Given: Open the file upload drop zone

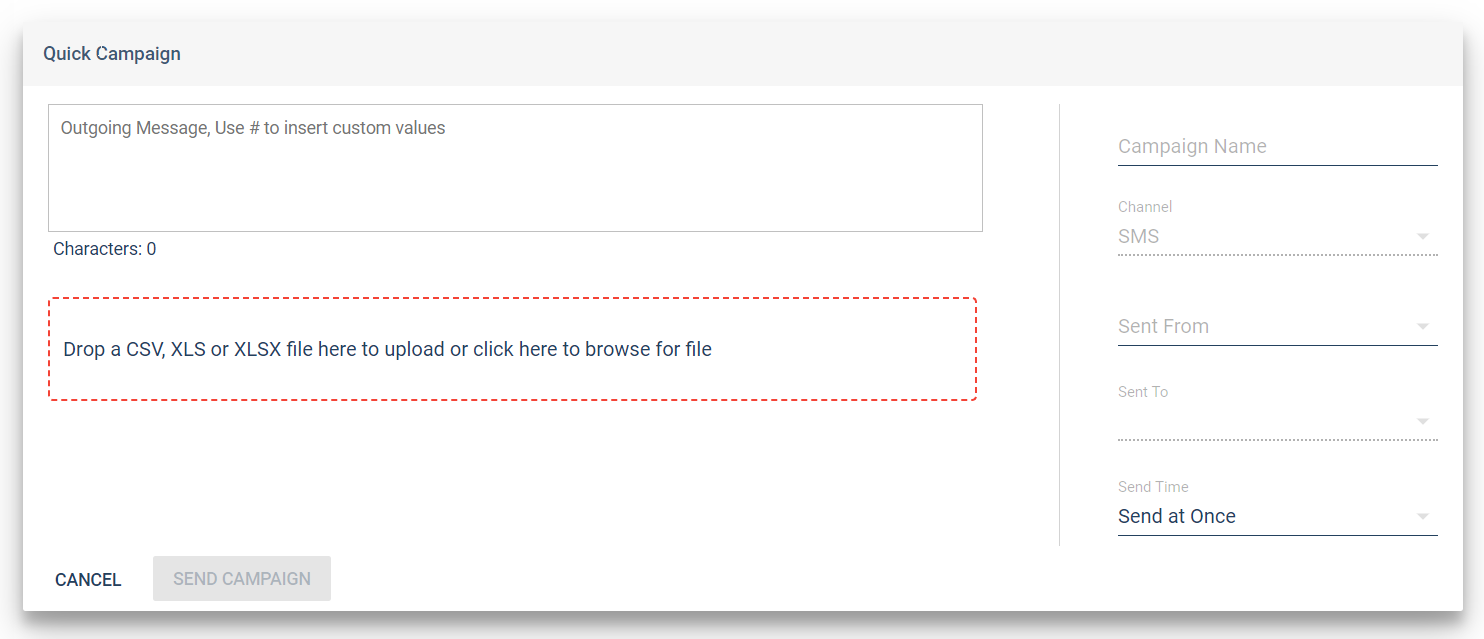Looking at the screenshot, I should pos(512,349).
